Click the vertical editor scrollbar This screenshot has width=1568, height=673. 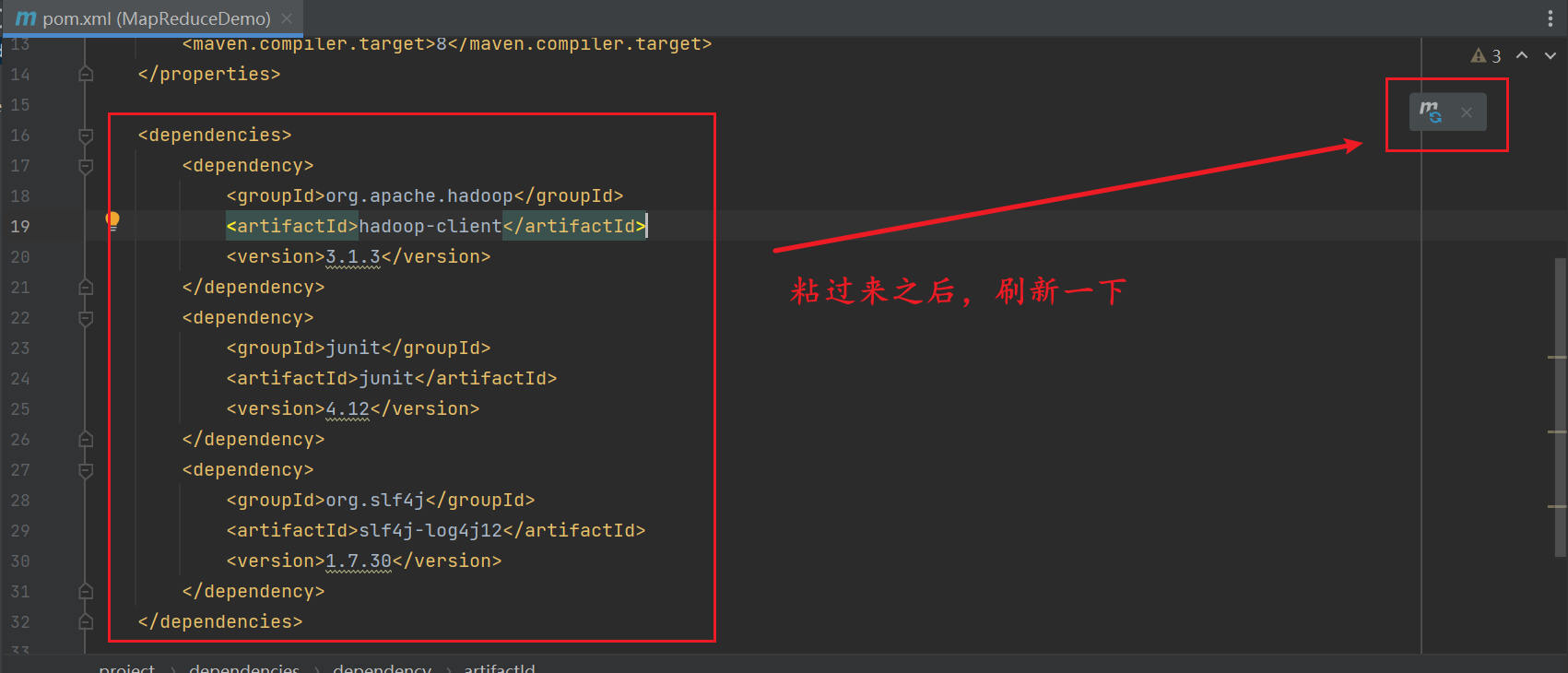1562,407
